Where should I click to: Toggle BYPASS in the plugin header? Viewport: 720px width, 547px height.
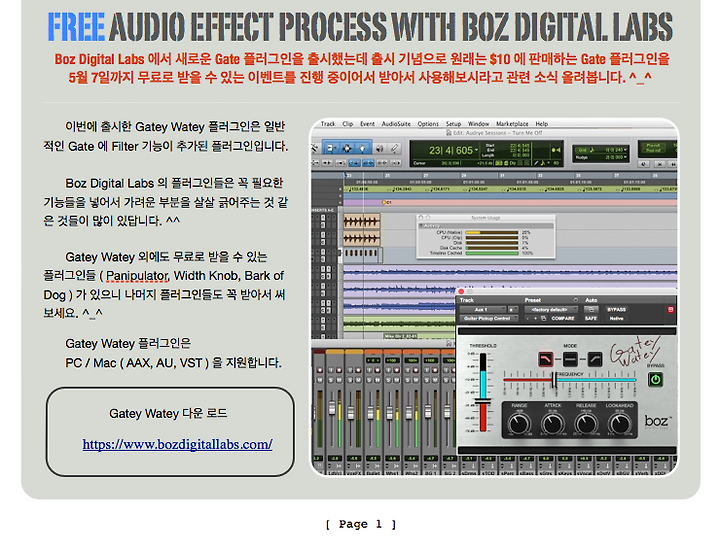pyautogui.click(x=616, y=310)
